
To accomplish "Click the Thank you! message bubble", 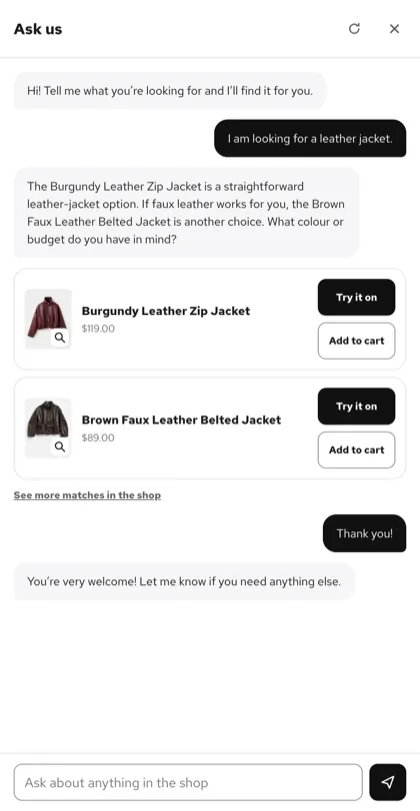I will 365,533.
